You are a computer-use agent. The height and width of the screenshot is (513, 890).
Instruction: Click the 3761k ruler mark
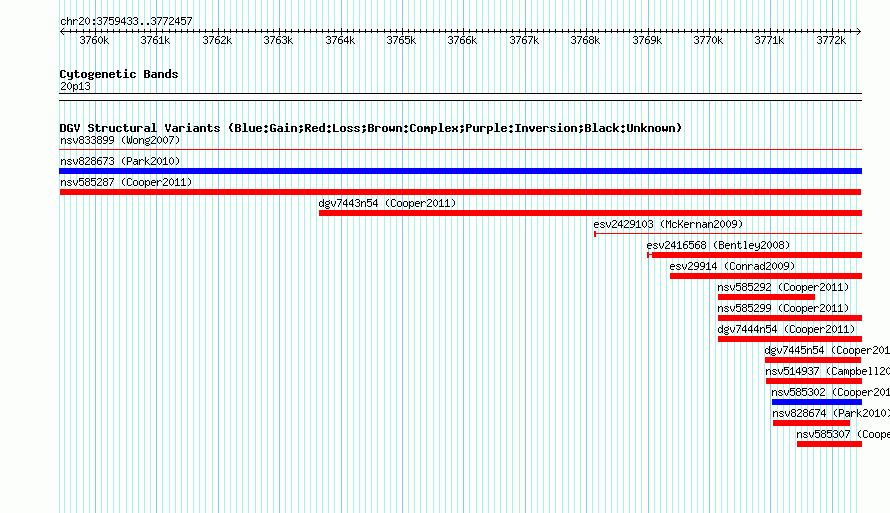point(155,40)
